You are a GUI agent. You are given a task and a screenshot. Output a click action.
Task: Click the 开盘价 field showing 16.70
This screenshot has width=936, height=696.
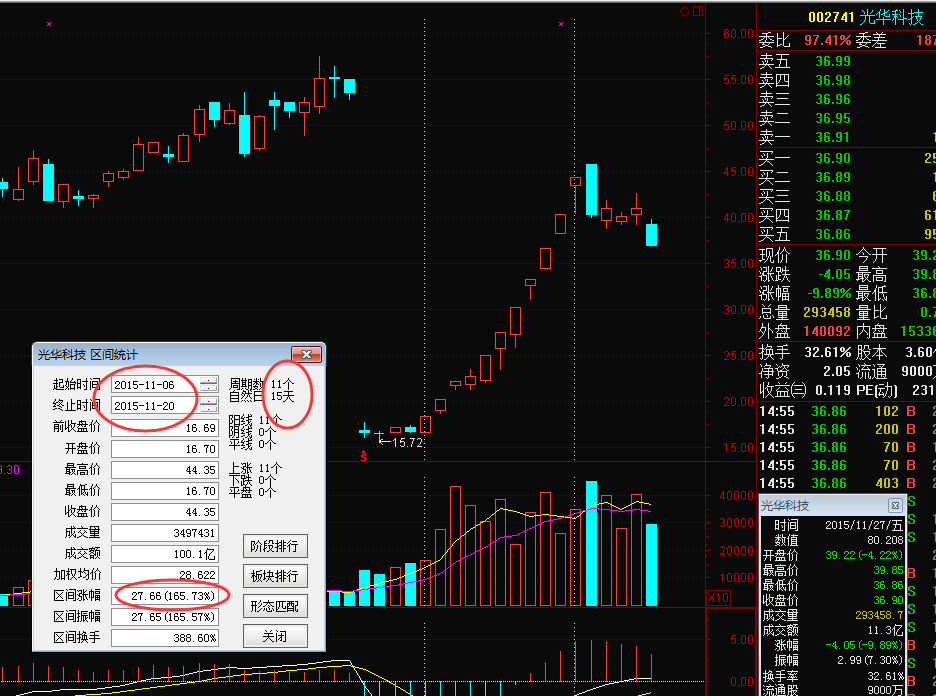click(x=165, y=449)
